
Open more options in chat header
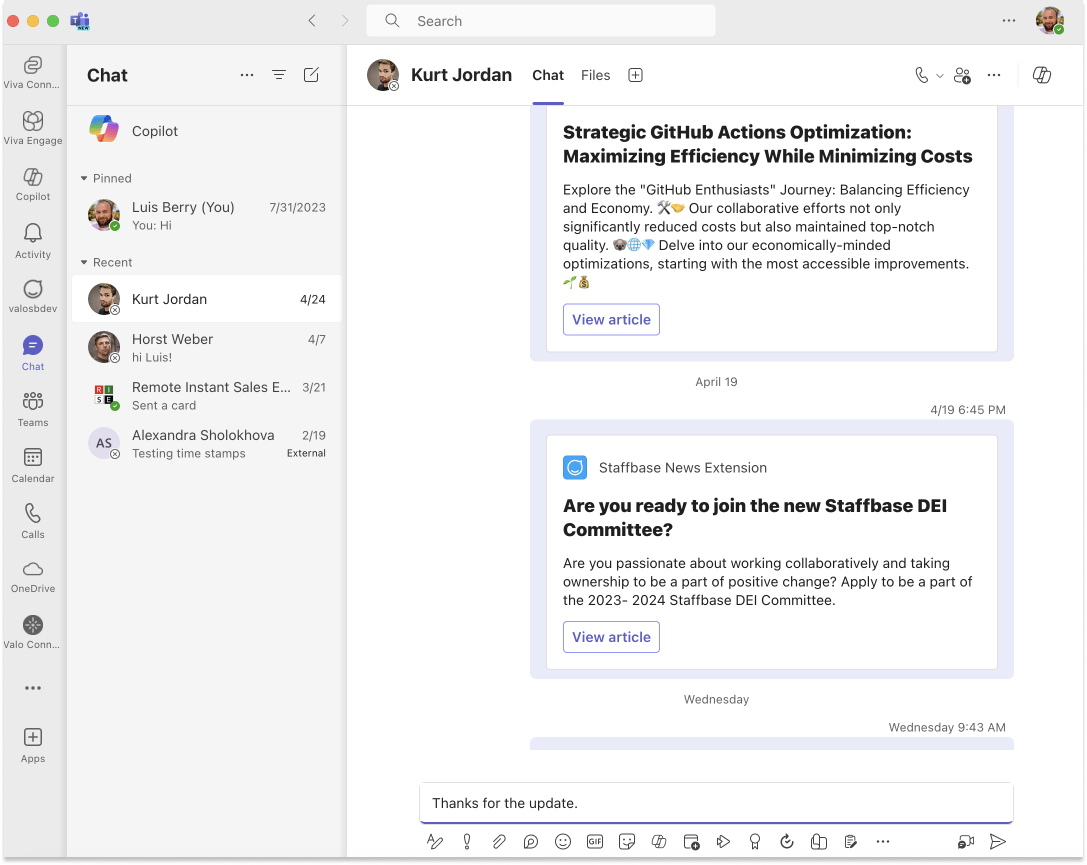(x=994, y=75)
